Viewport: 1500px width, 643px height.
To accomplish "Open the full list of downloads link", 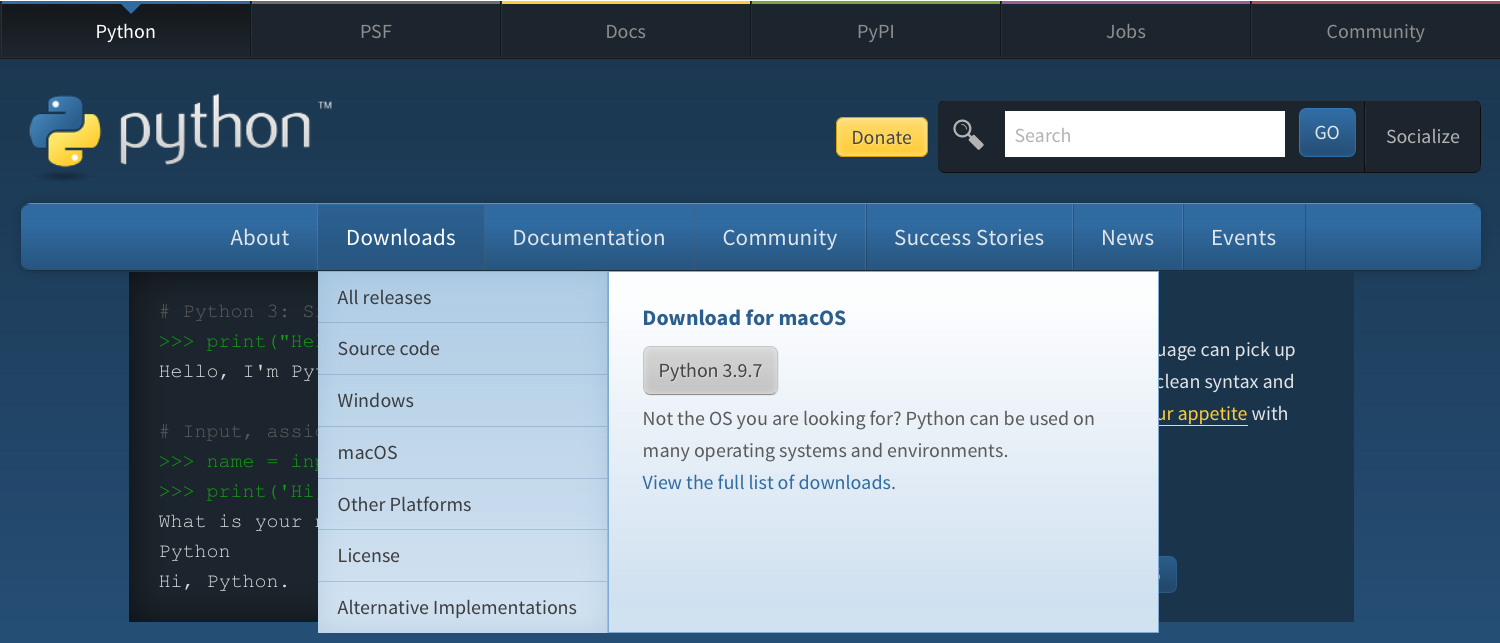I will pyautogui.click(x=767, y=482).
